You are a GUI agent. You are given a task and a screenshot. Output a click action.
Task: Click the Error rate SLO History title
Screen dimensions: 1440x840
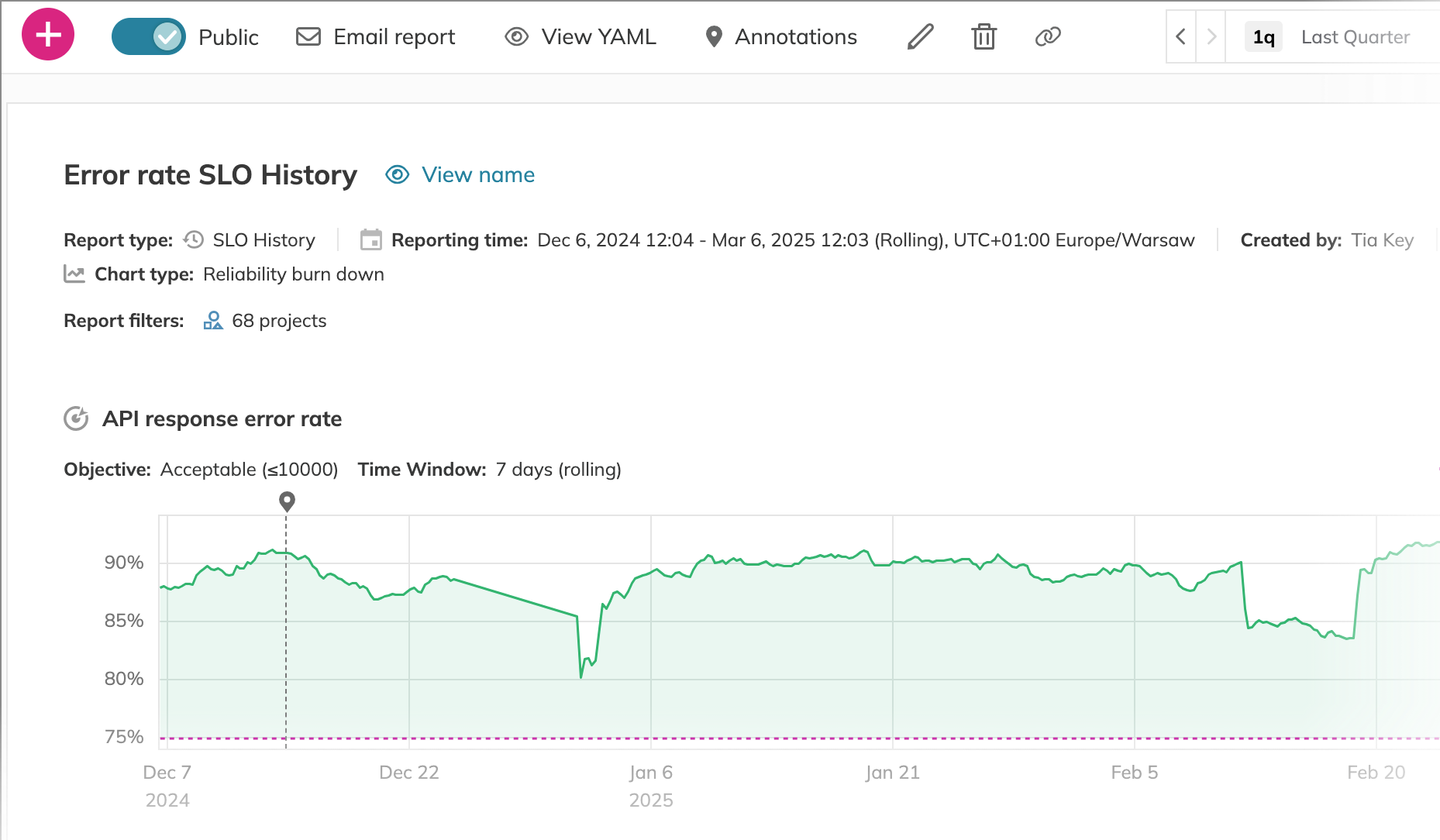pyautogui.click(x=211, y=175)
